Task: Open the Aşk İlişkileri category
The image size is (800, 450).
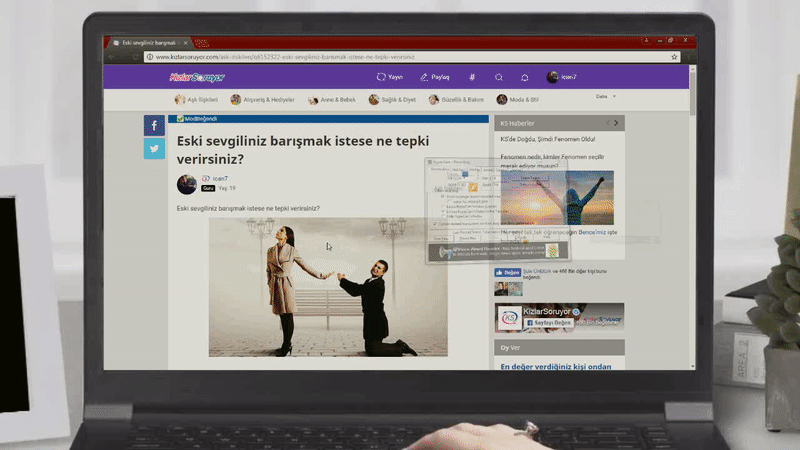Action: click(x=196, y=99)
